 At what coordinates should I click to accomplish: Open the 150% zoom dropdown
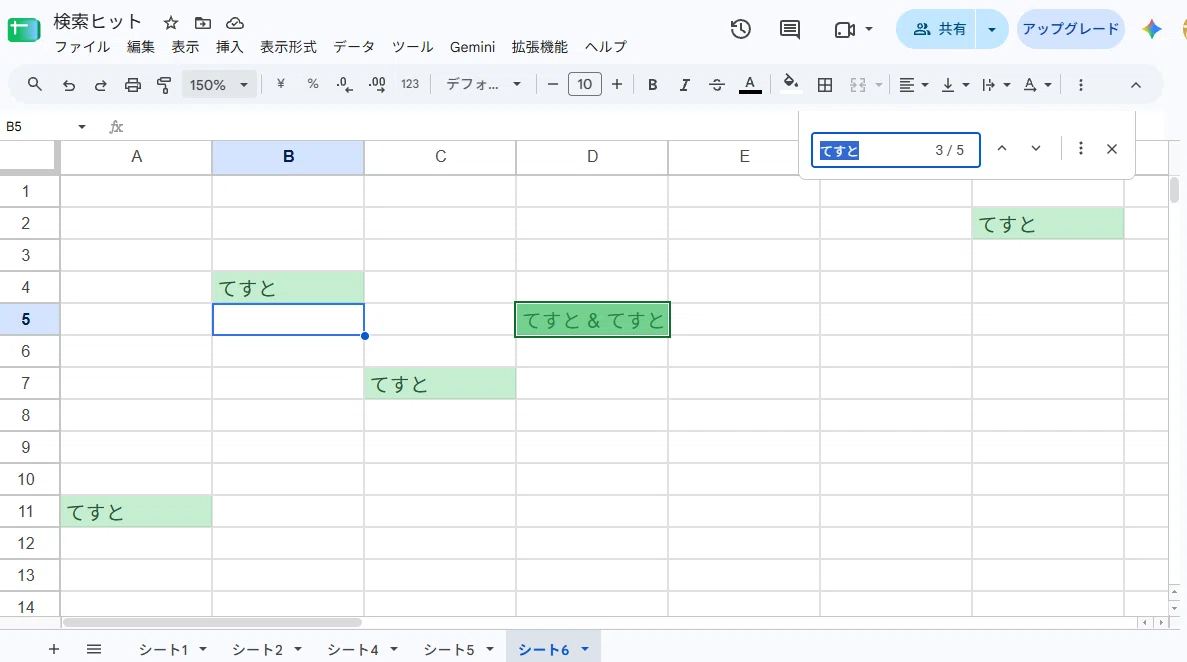(x=219, y=85)
